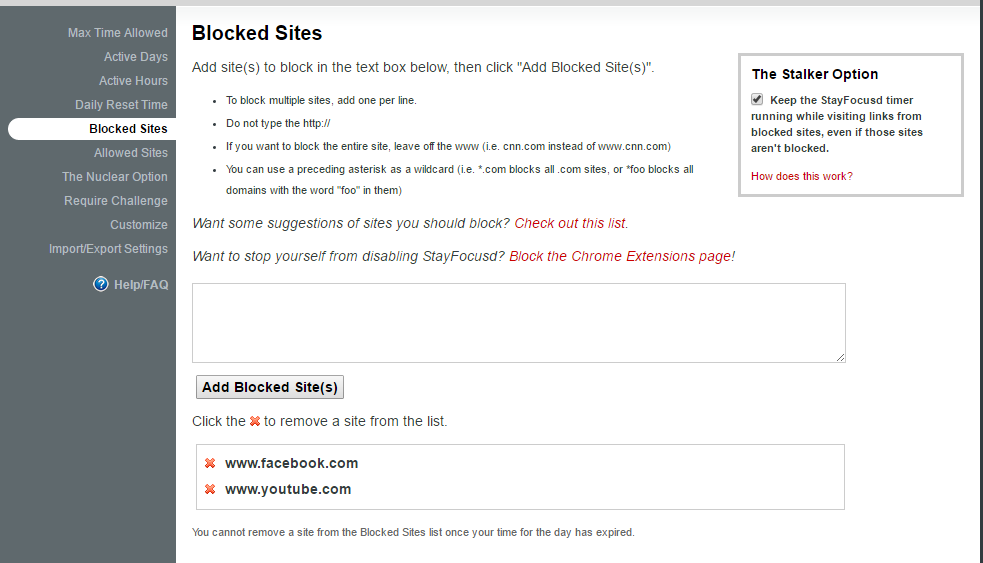Go to Require Challenge settings
The width and height of the screenshot is (983, 563).
tap(116, 201)
